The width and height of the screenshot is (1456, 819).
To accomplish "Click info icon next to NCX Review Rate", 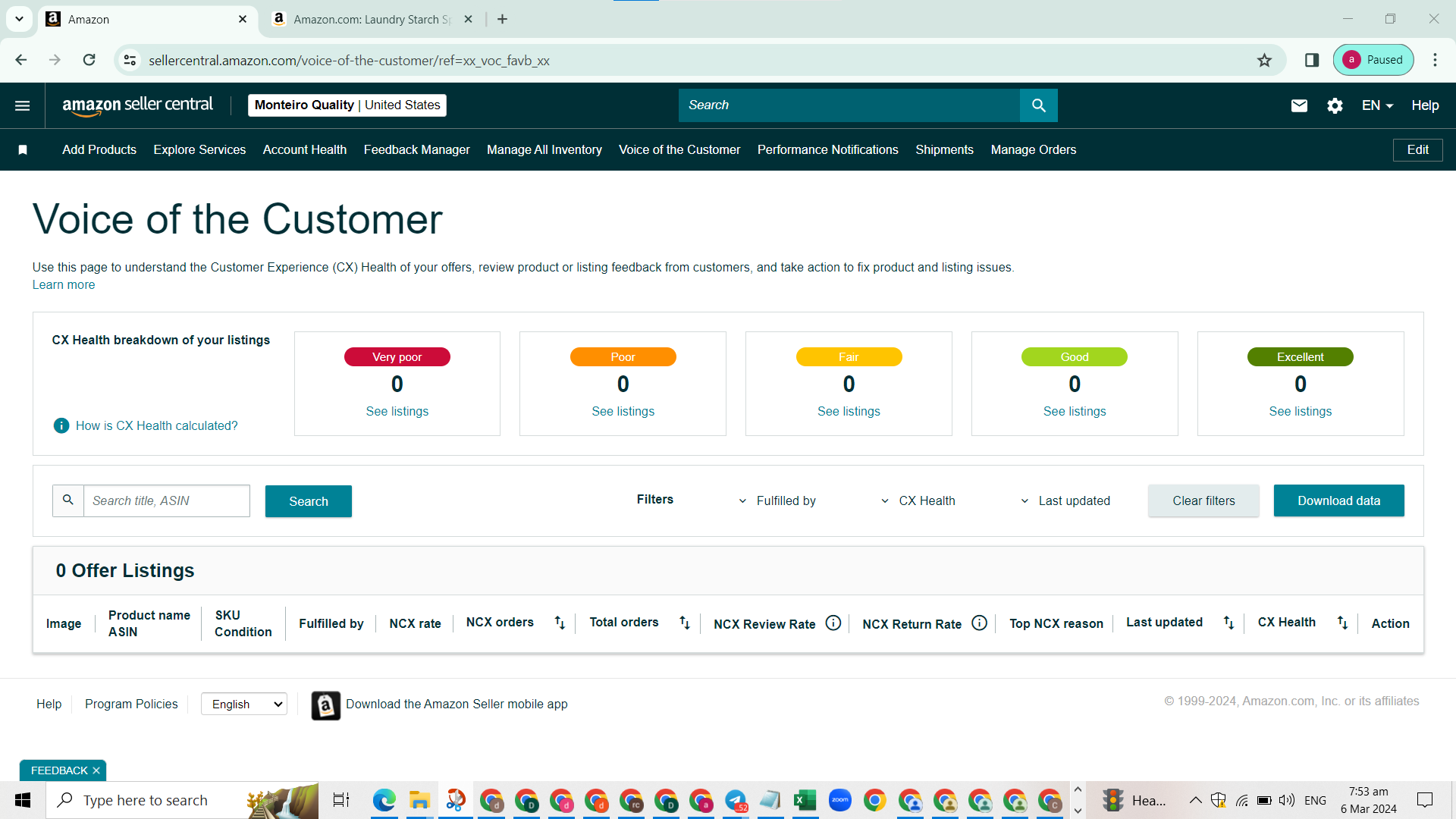I will [833, 623].
